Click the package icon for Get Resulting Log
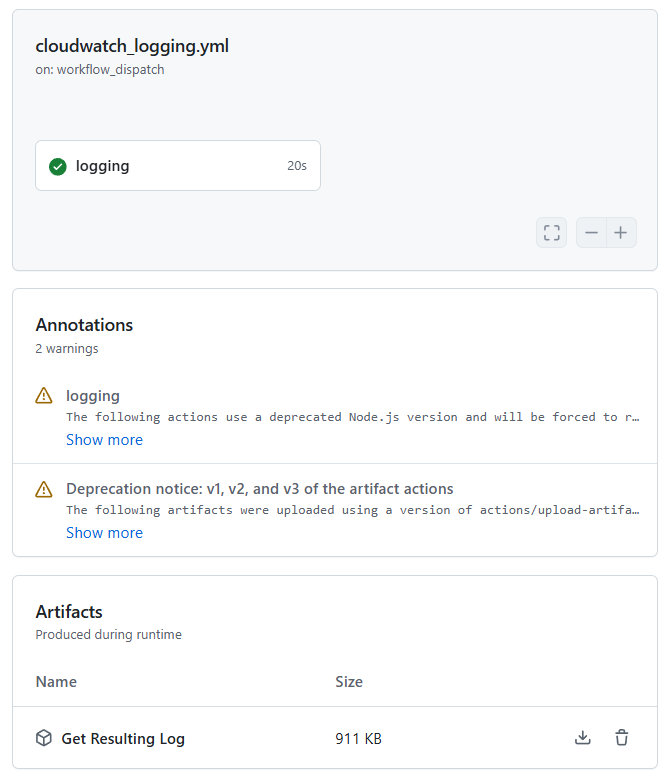The height and width of the screenshot is (782, 671). [44, 738]
